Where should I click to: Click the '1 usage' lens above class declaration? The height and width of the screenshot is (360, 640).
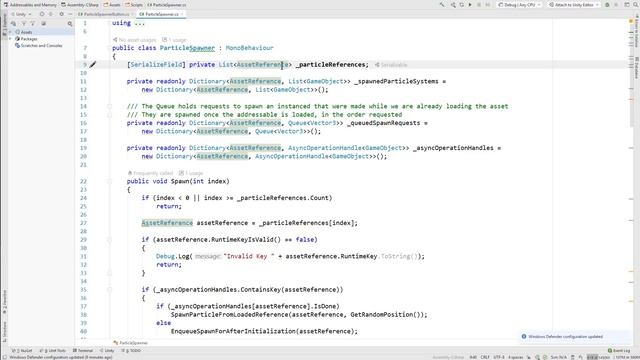[174, 40]
